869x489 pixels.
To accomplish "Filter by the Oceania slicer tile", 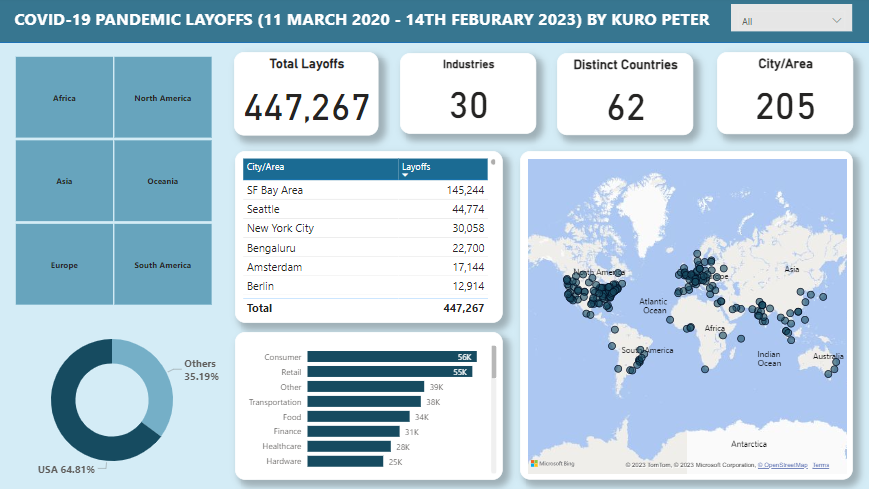I will pyautogui.click(x=162, y=181).
